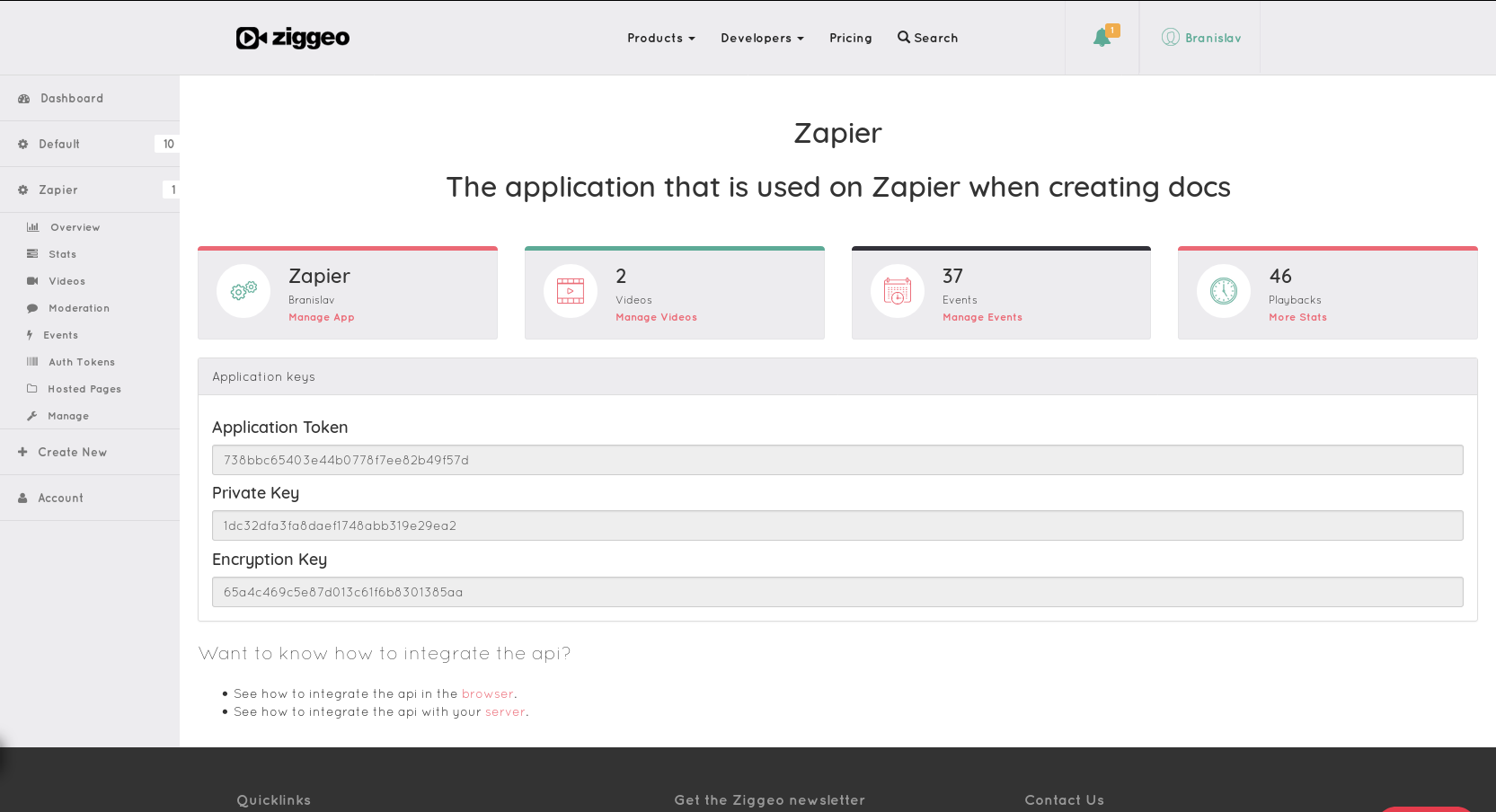Viewport: 1496px width, 812px height.
Task: Click the Manage Videos link
Action: (656, 317)
